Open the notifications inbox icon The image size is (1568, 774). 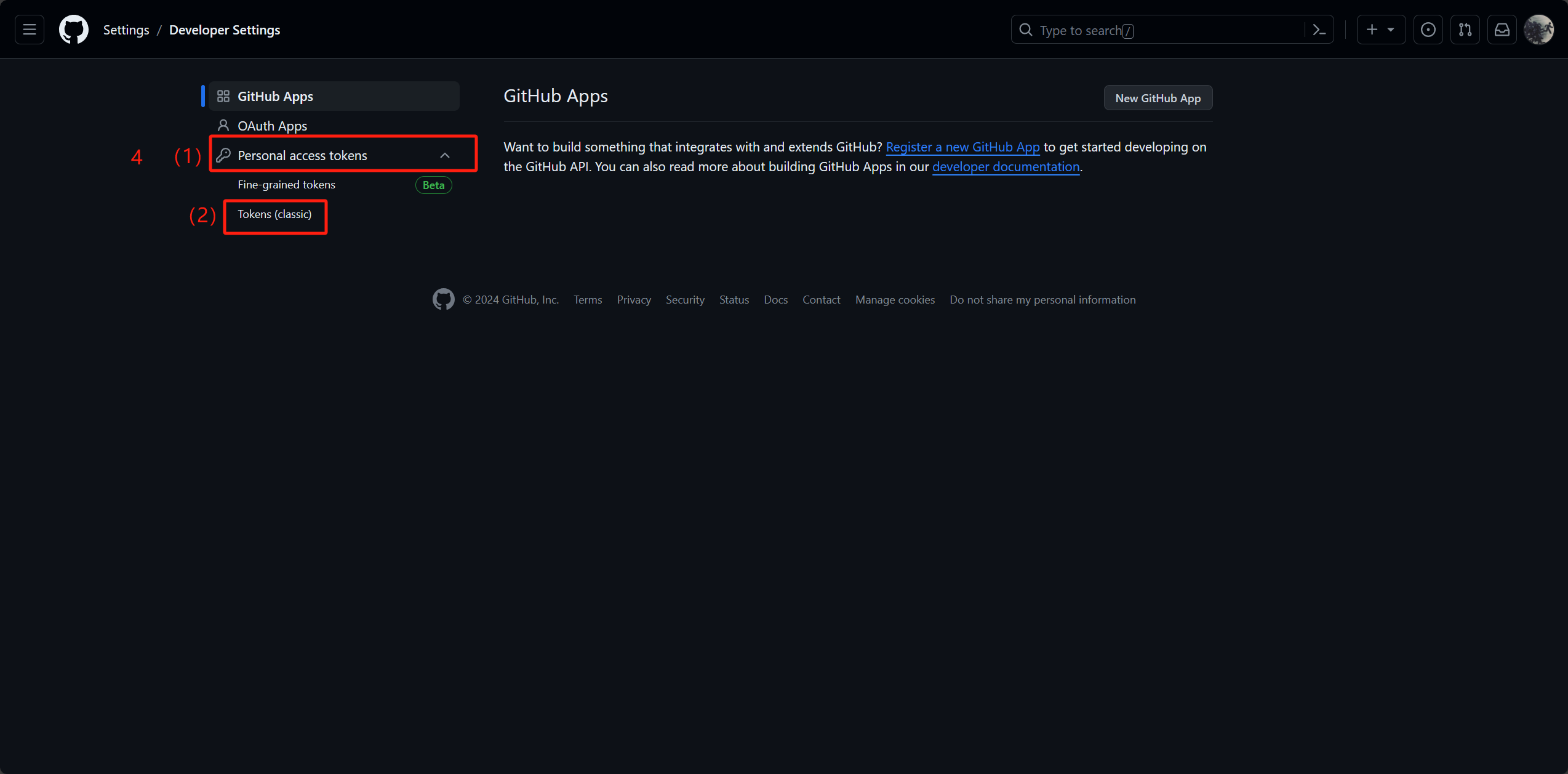[x=1502, y=30]
